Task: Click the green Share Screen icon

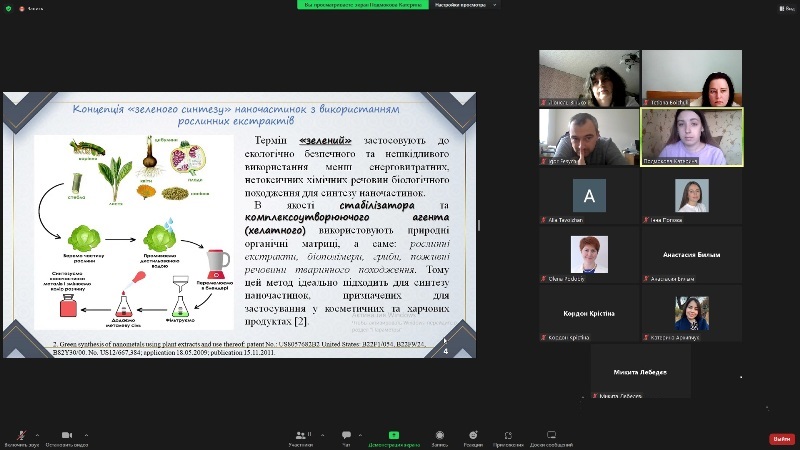Action: [394, 435]
